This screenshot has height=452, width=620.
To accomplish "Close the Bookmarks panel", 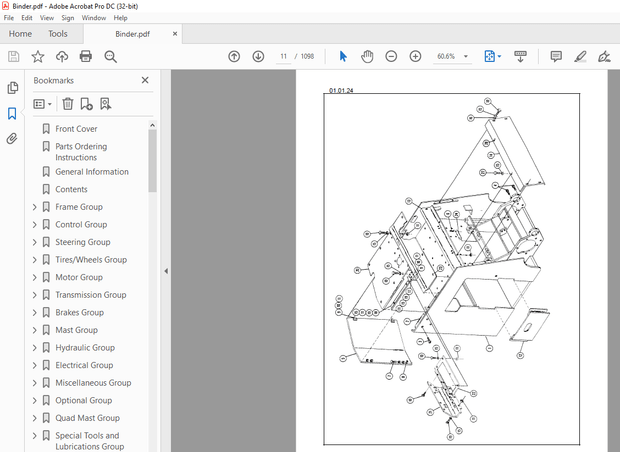I will click(x=145, y=80).
